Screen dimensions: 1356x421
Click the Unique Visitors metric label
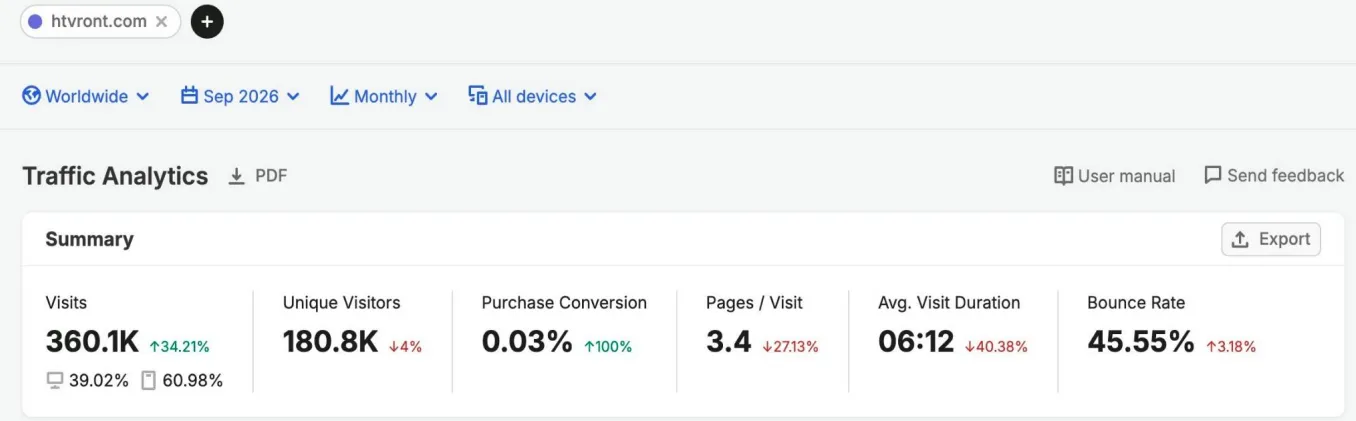(x=341, y=303)
